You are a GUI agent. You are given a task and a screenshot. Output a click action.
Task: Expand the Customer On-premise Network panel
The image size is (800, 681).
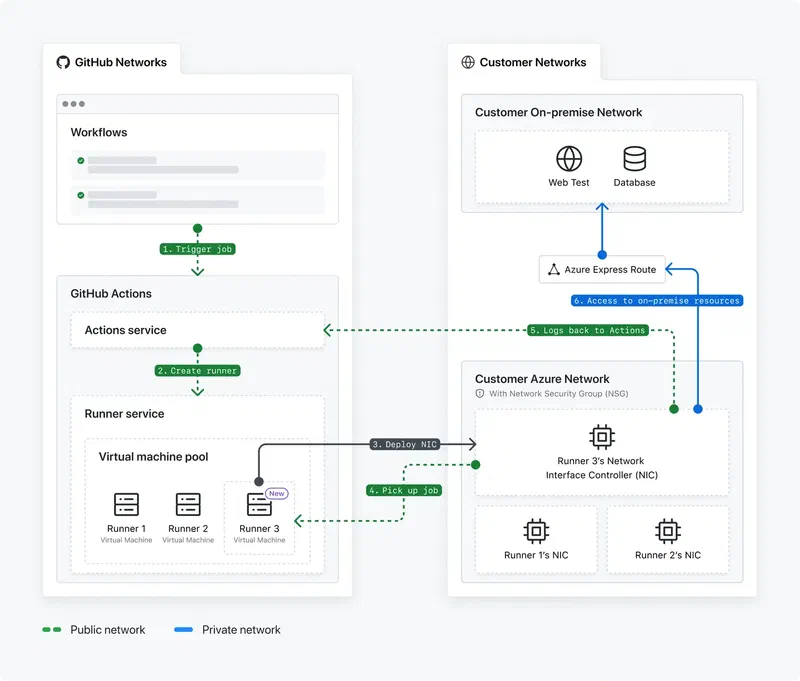click(x=557, y=112)
